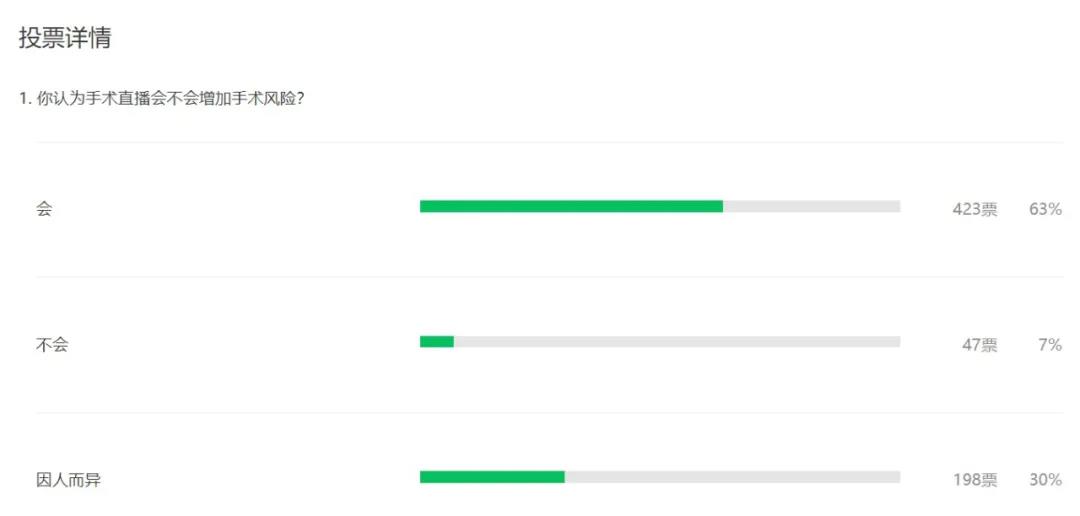Choose the 会 option label

tap(44, 209)
